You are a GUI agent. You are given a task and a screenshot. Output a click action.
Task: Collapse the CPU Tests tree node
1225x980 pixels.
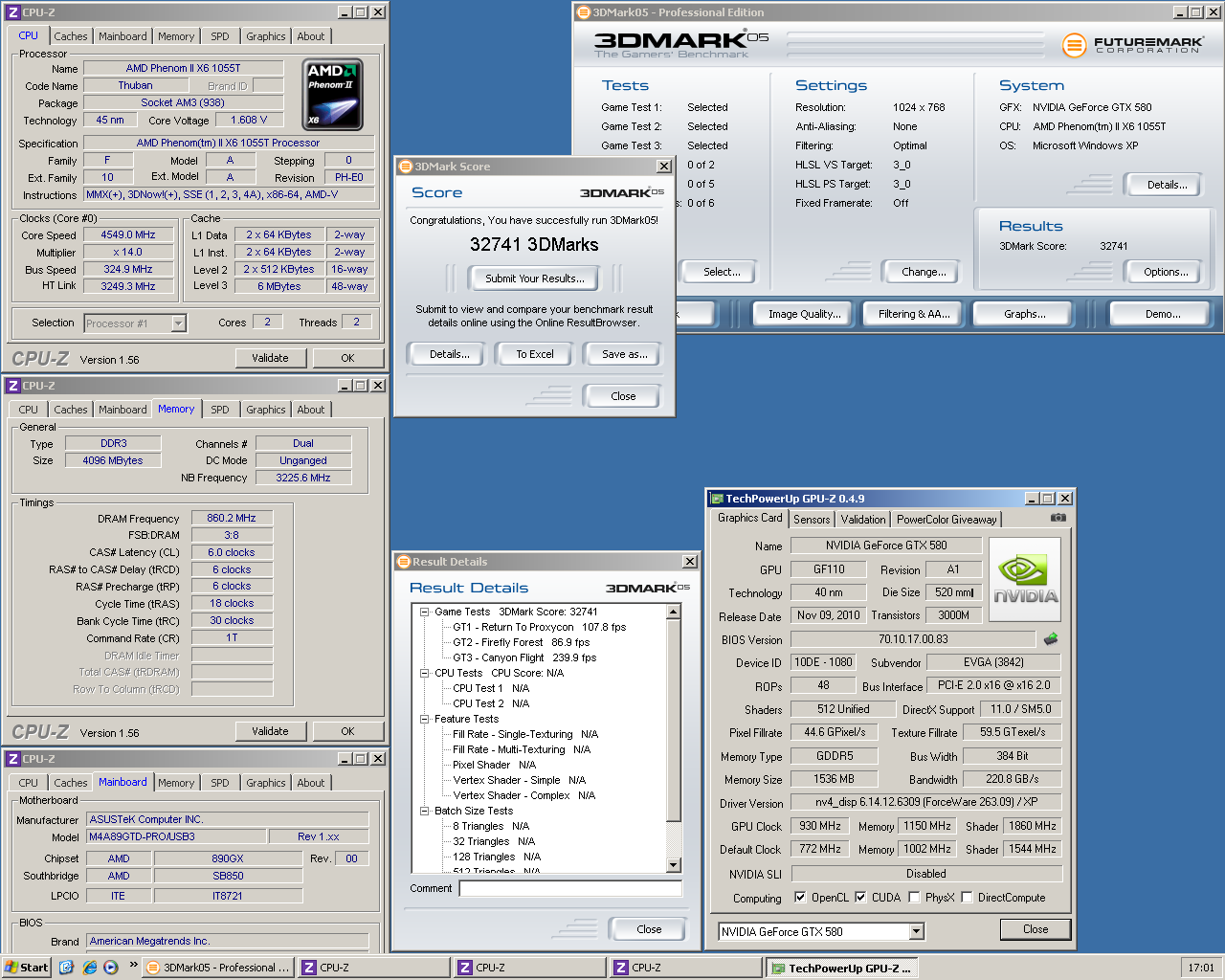pyautogui.click(x=424, y=673)
